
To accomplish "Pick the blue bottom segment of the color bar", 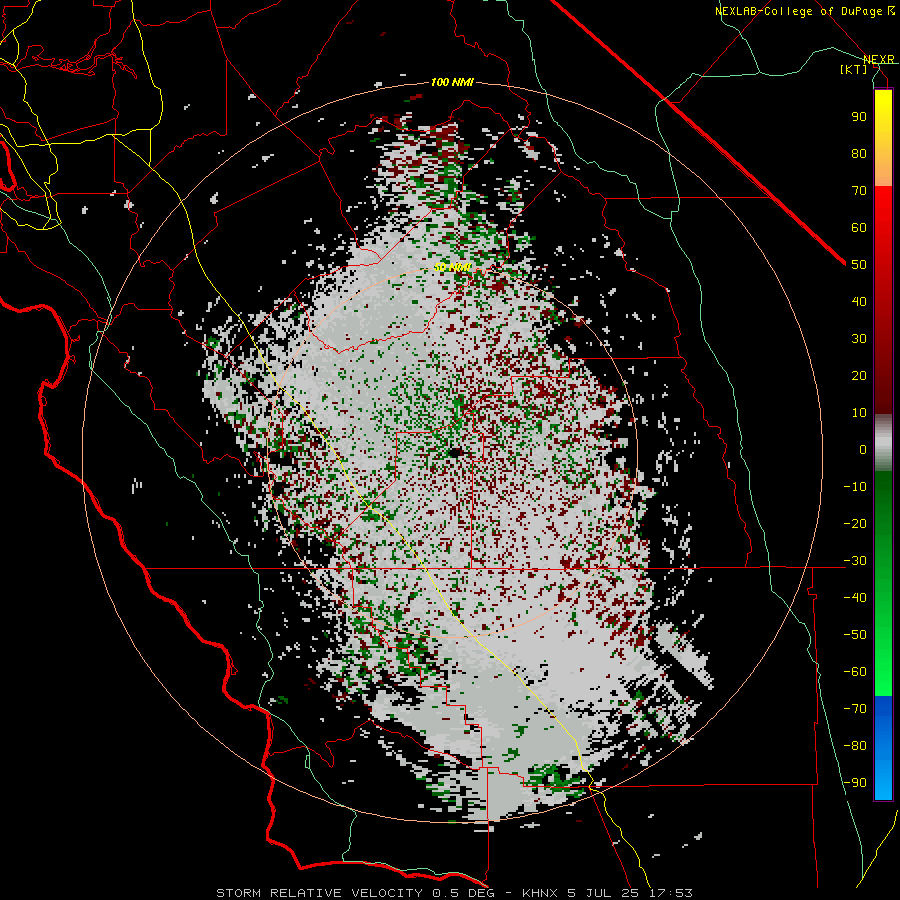I will coord(883,747).
